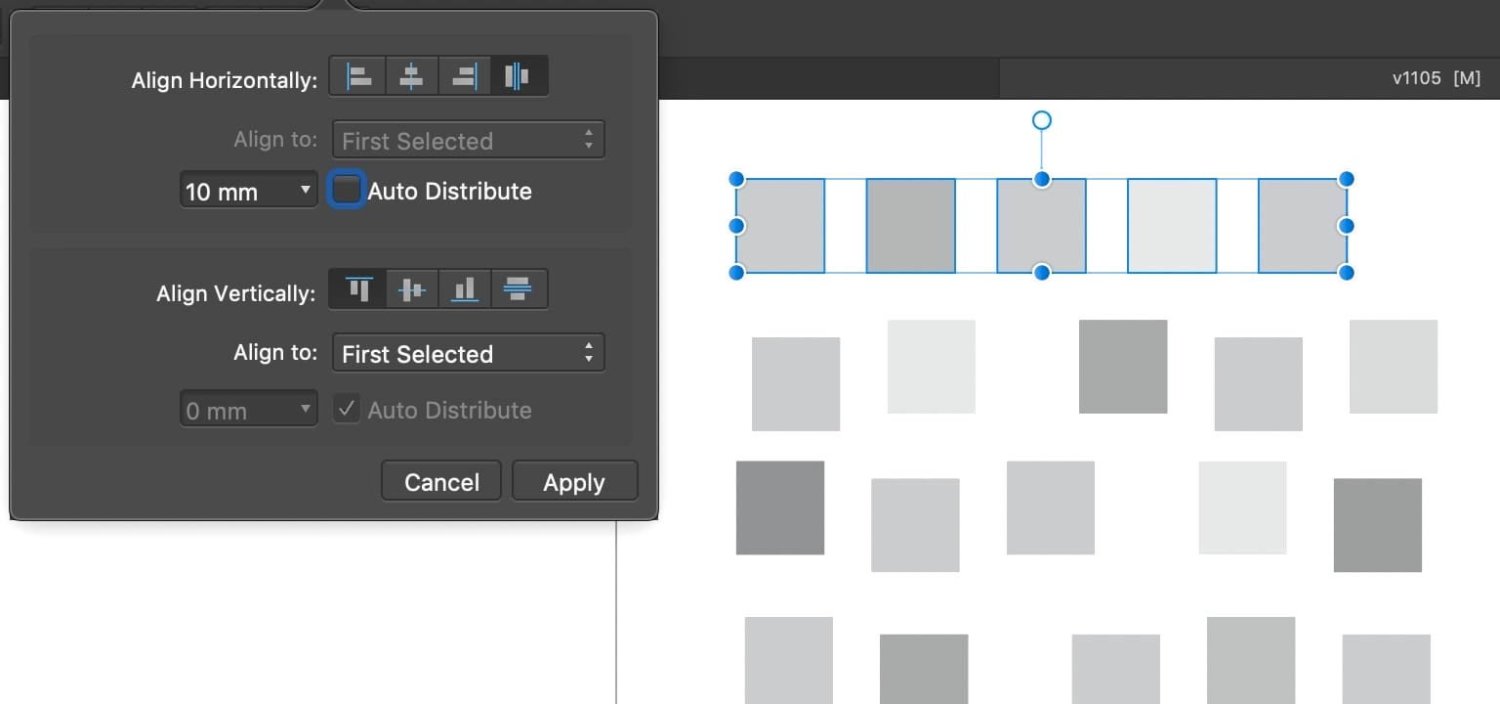Viewport: 1500px width, 704px height.
Task: Click the Align Right horizontal icon
Action: tap(465, 77)
